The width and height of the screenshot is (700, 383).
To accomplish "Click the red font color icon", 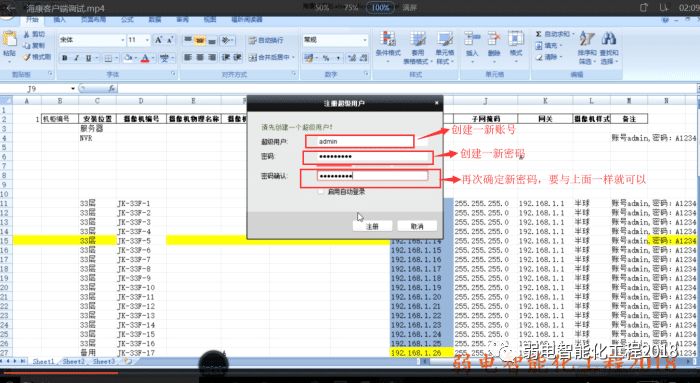I will coord(145,58).
